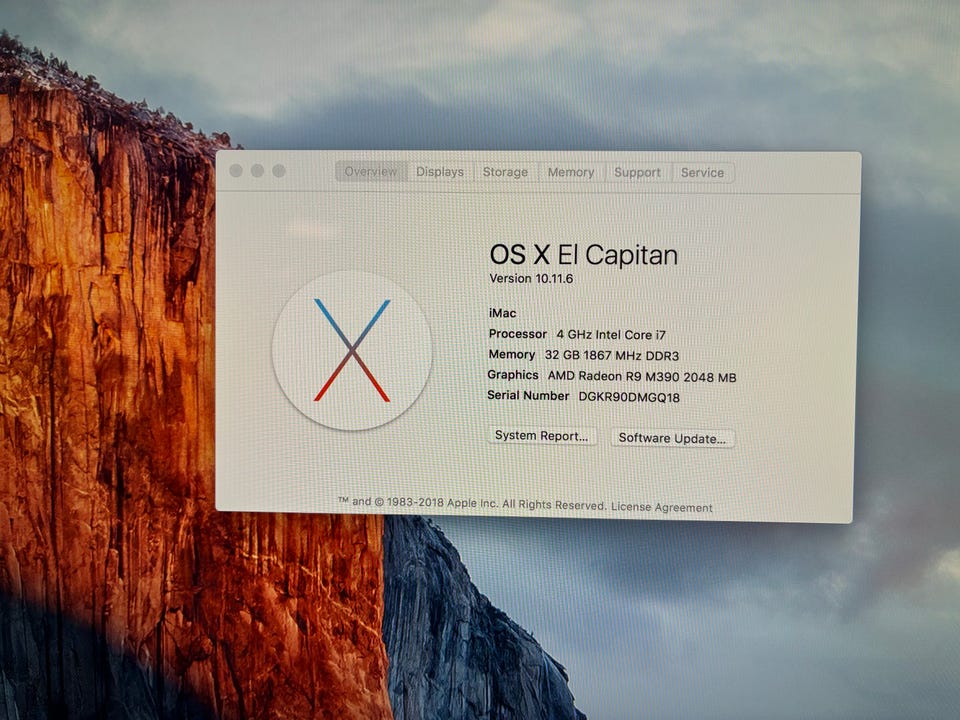Select the serial number DGKR90DMGQ18
The height and width of the screenshot is (720, 960).
[x=629, y=397]
